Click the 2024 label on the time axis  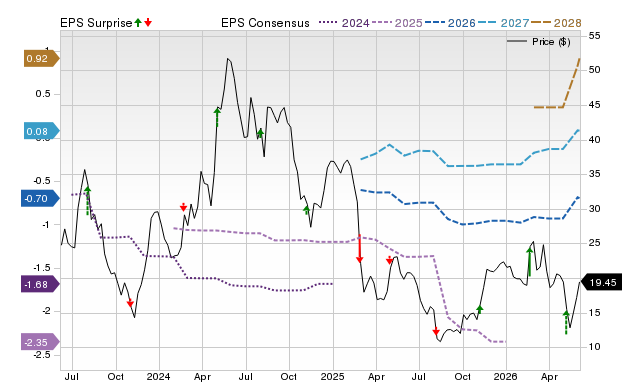[x=159, y=376]
